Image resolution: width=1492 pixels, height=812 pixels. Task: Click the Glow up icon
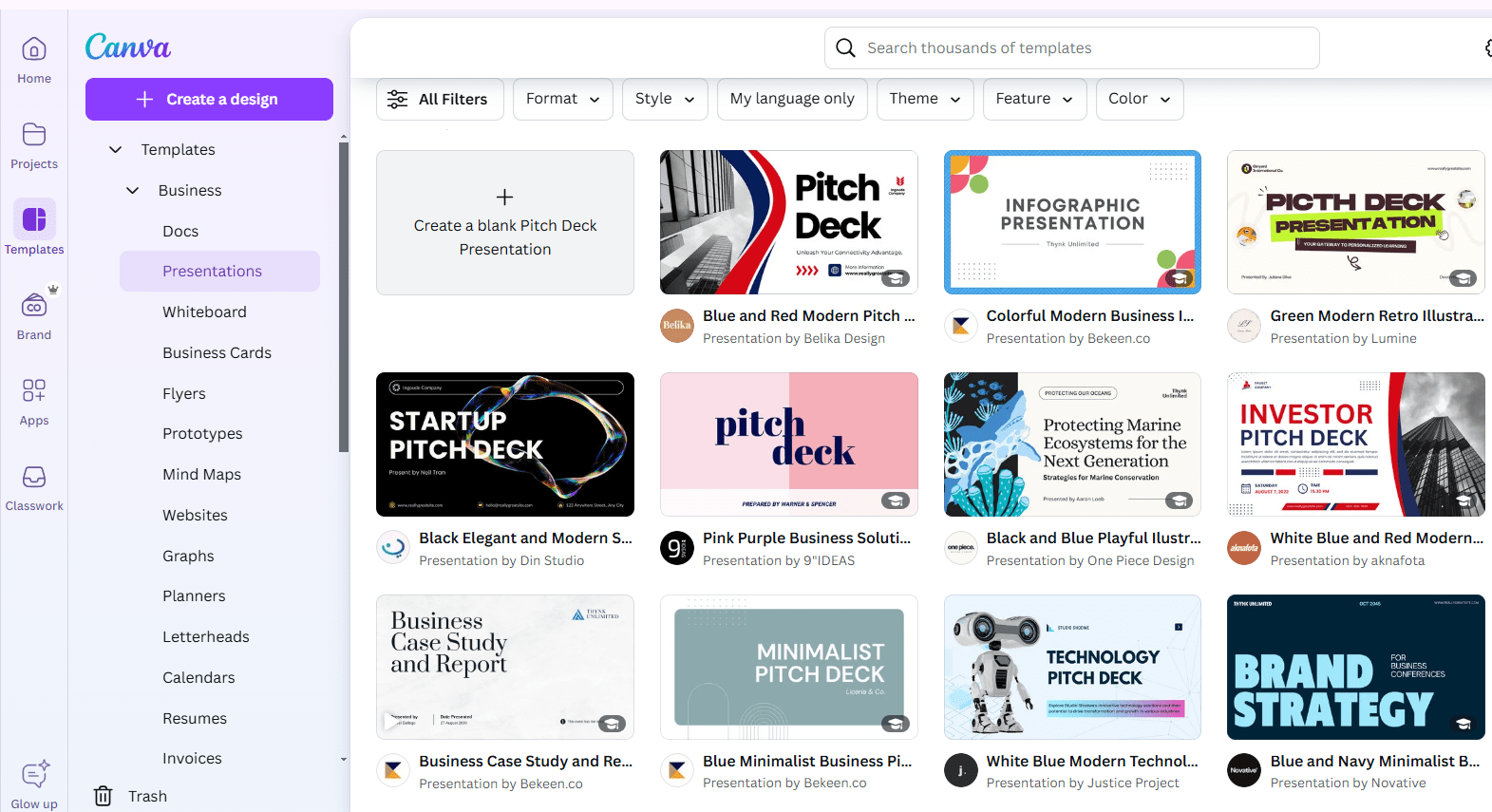pos(34,775)
